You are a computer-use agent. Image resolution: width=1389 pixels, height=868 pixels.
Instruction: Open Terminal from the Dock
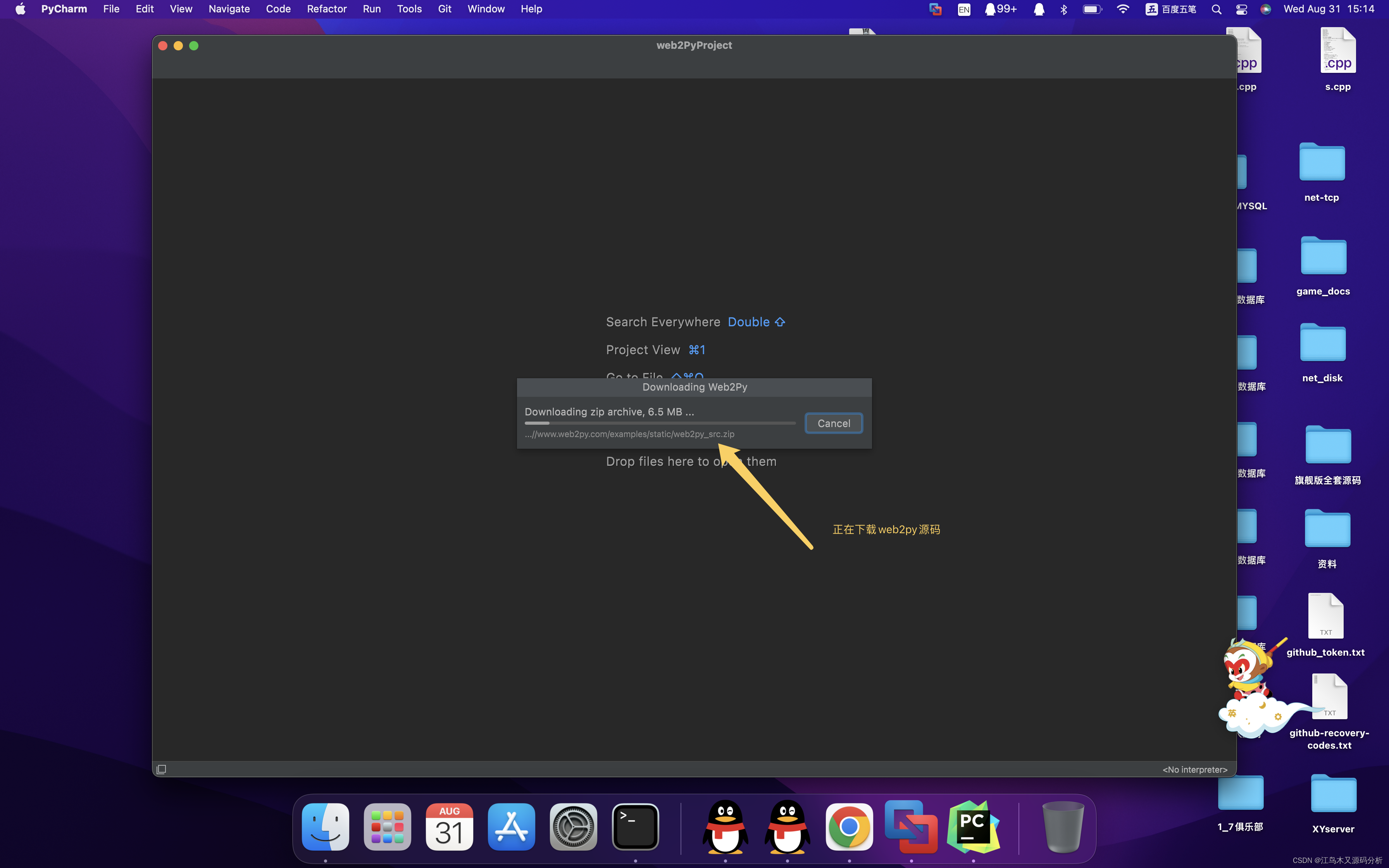coord(635,827)
